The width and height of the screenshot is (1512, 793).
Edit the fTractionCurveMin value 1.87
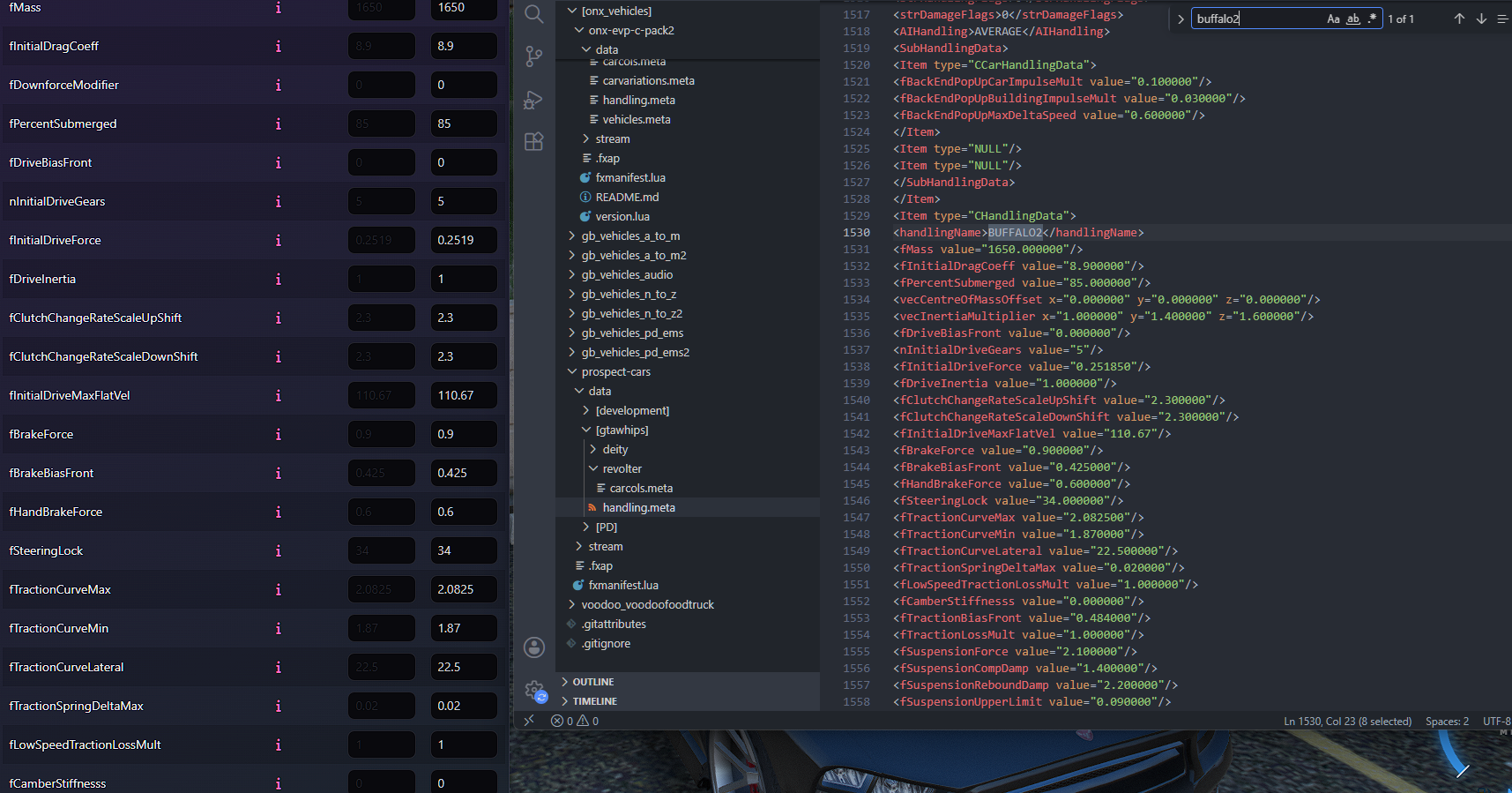point(464,628)
